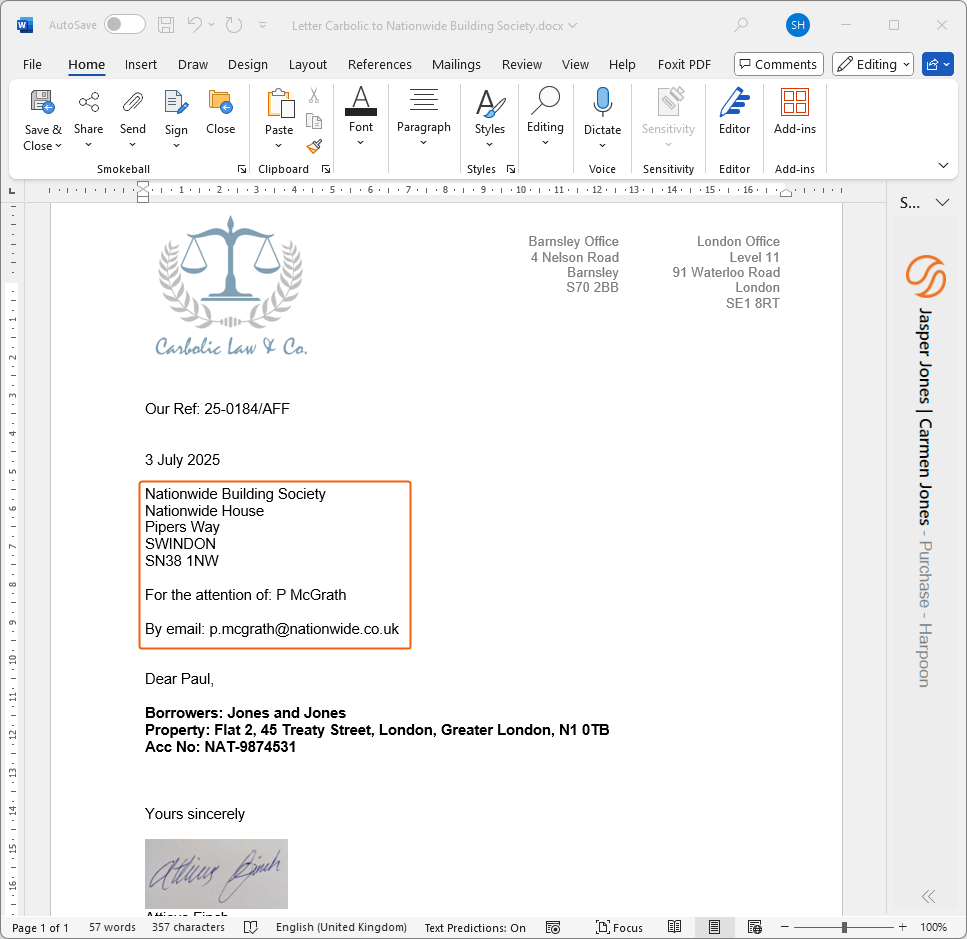Click the search magnifier in title bar
967x939 pixels.
click(741, 25)
